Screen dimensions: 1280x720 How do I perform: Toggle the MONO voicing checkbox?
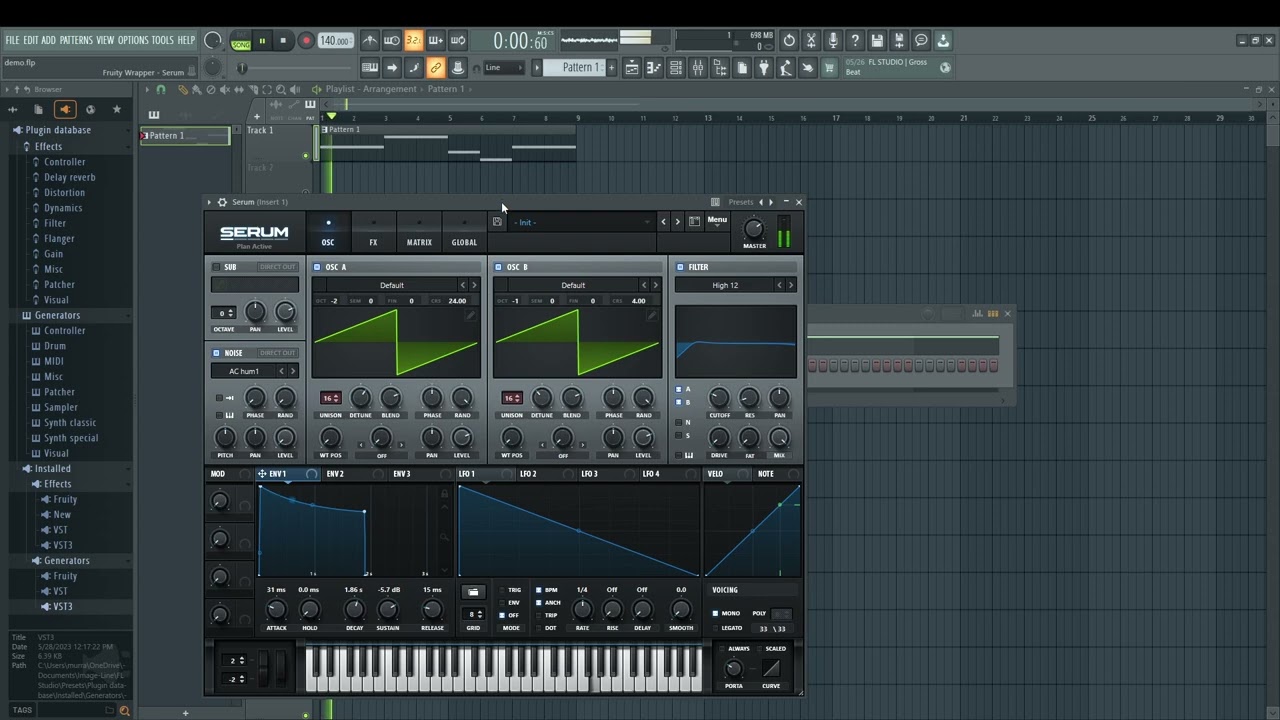715,613
